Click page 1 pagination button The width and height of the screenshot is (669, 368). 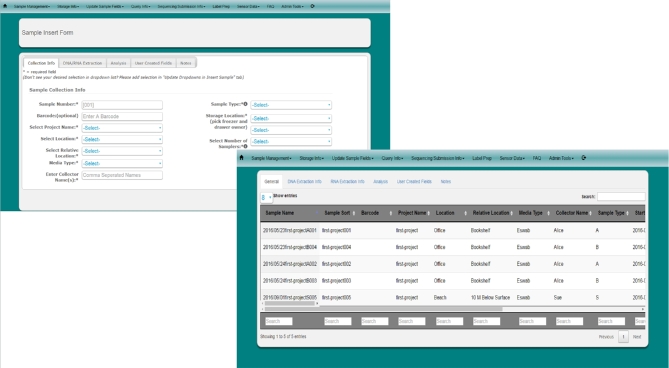point(623,337)
